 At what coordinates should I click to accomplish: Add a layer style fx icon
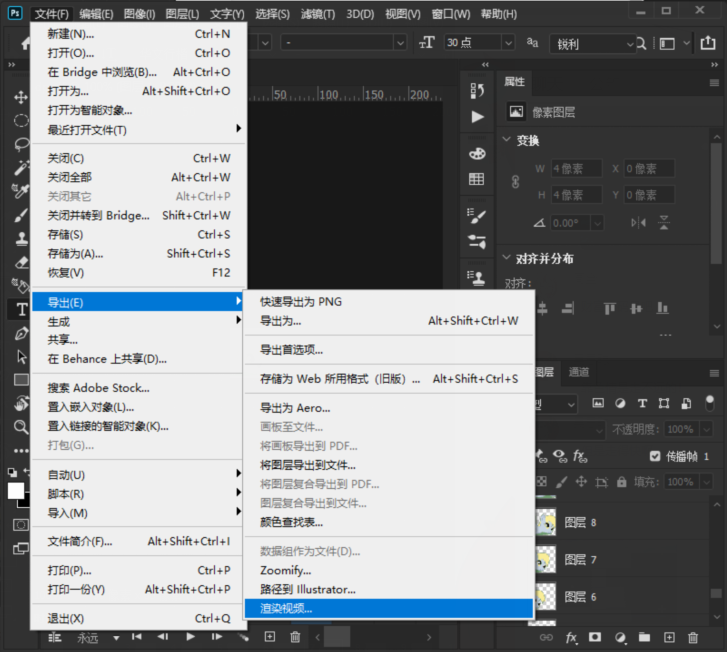(x=571, y=638)
